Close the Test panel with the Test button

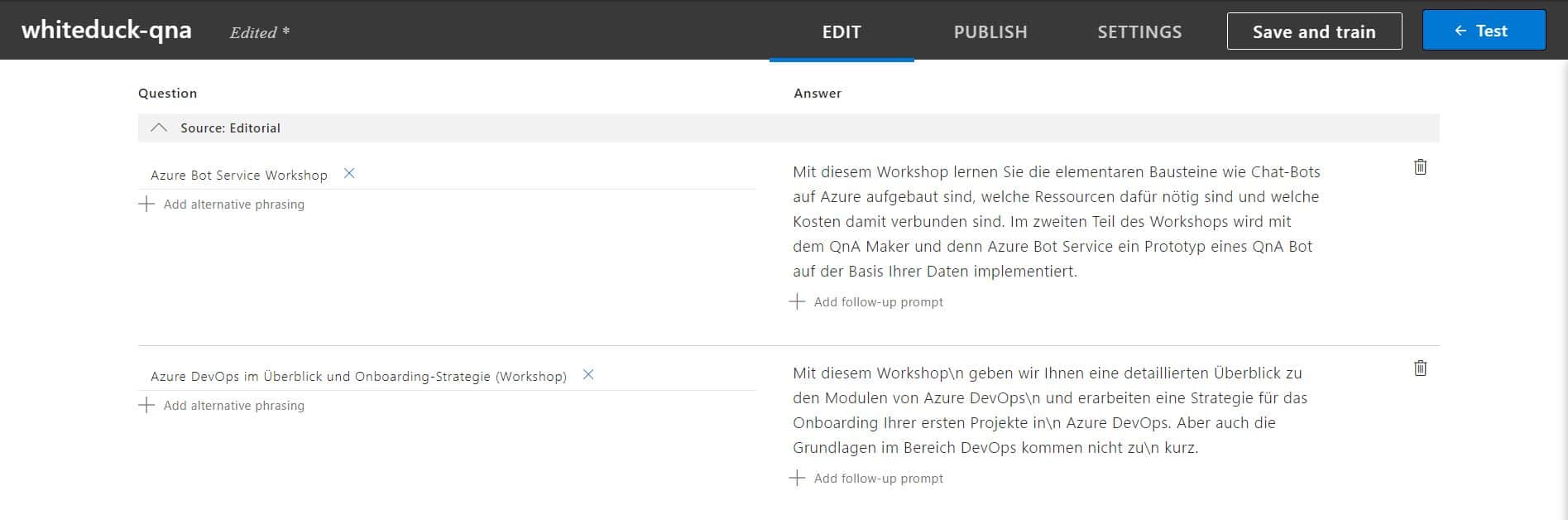pos(1484,31)
